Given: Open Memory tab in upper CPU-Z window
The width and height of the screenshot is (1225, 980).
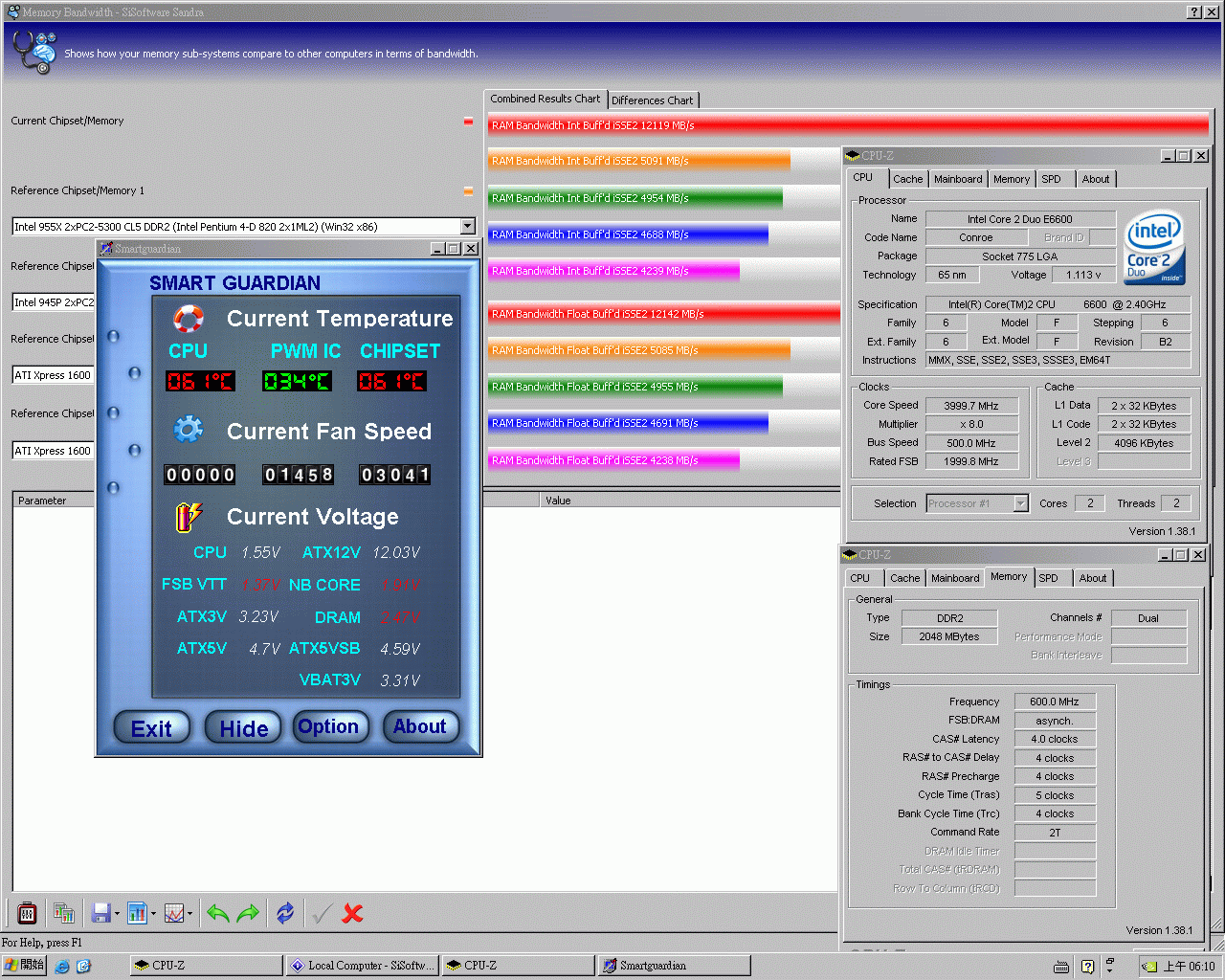Looking at the screenshot, I should (1012, 179).
